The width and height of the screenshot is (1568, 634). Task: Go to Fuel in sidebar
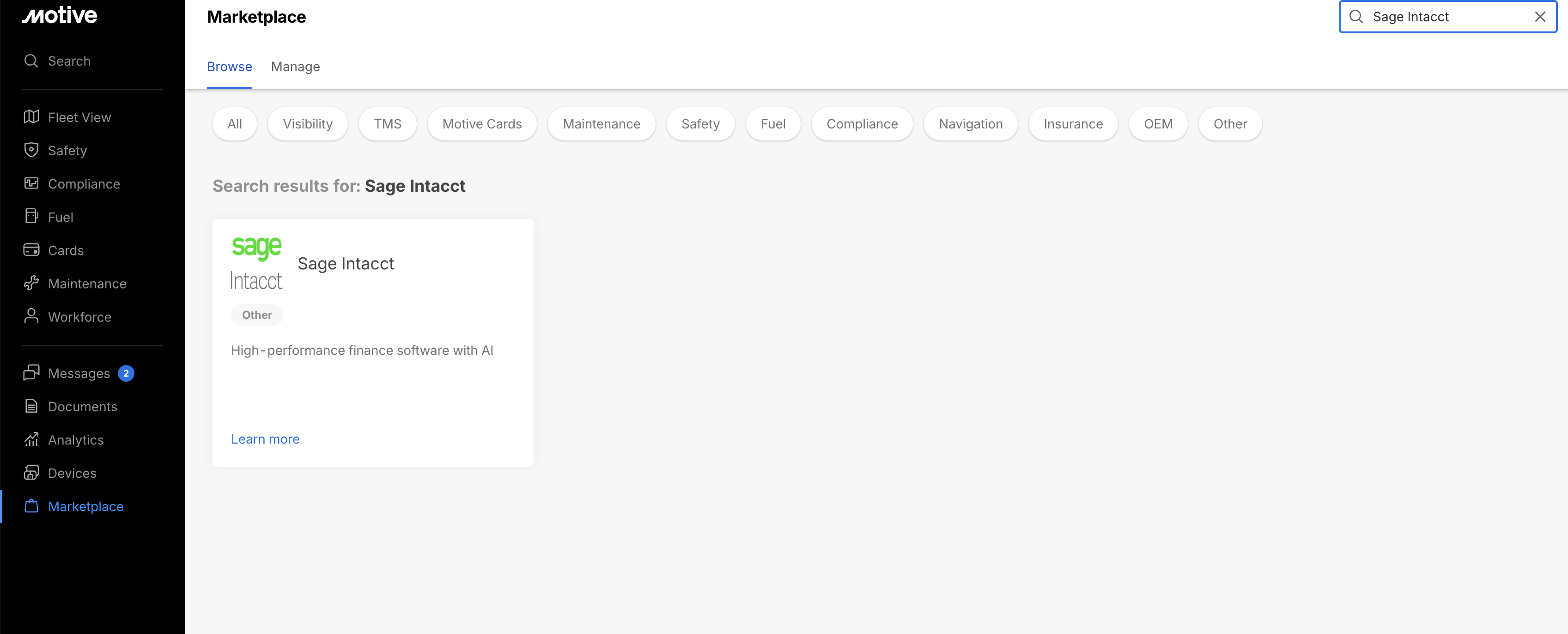click(60, 217)
